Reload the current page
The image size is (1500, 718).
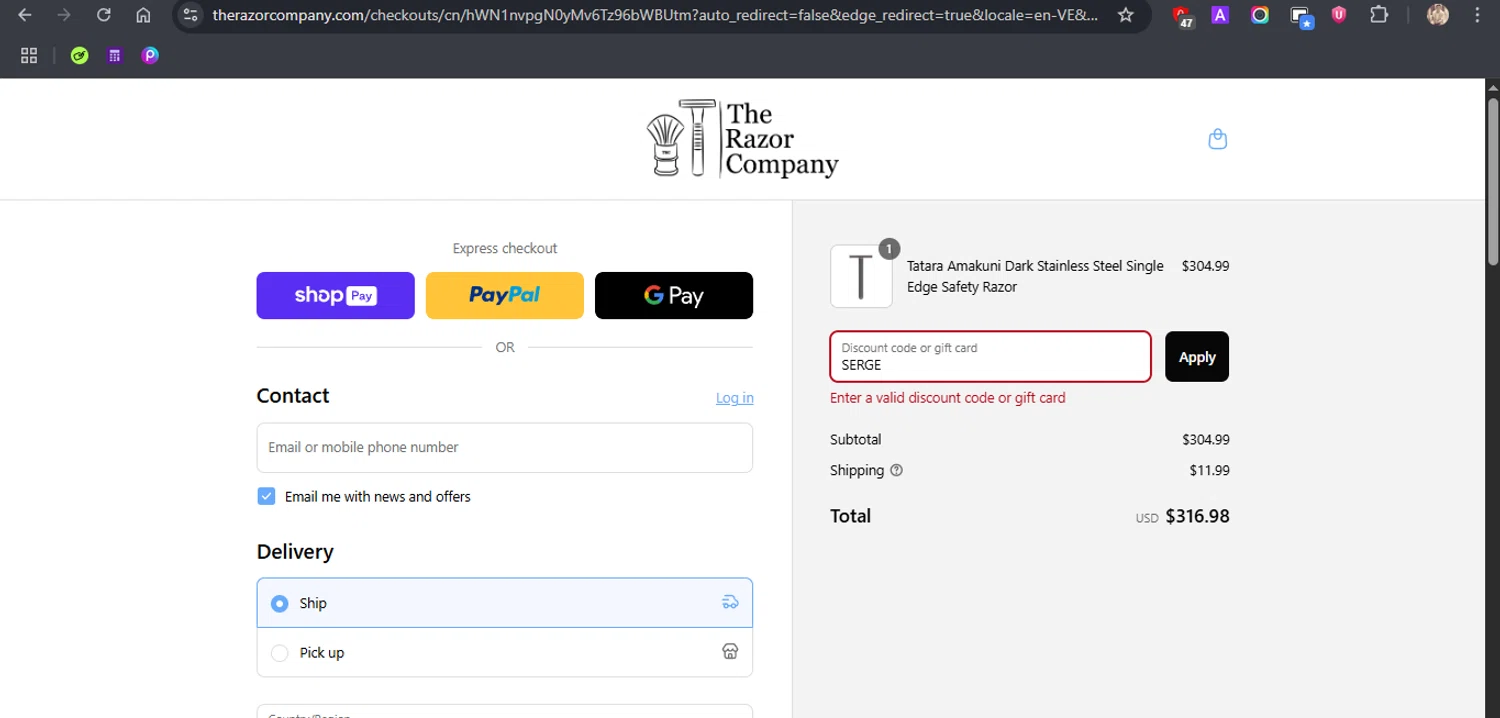tap(104, 15)
